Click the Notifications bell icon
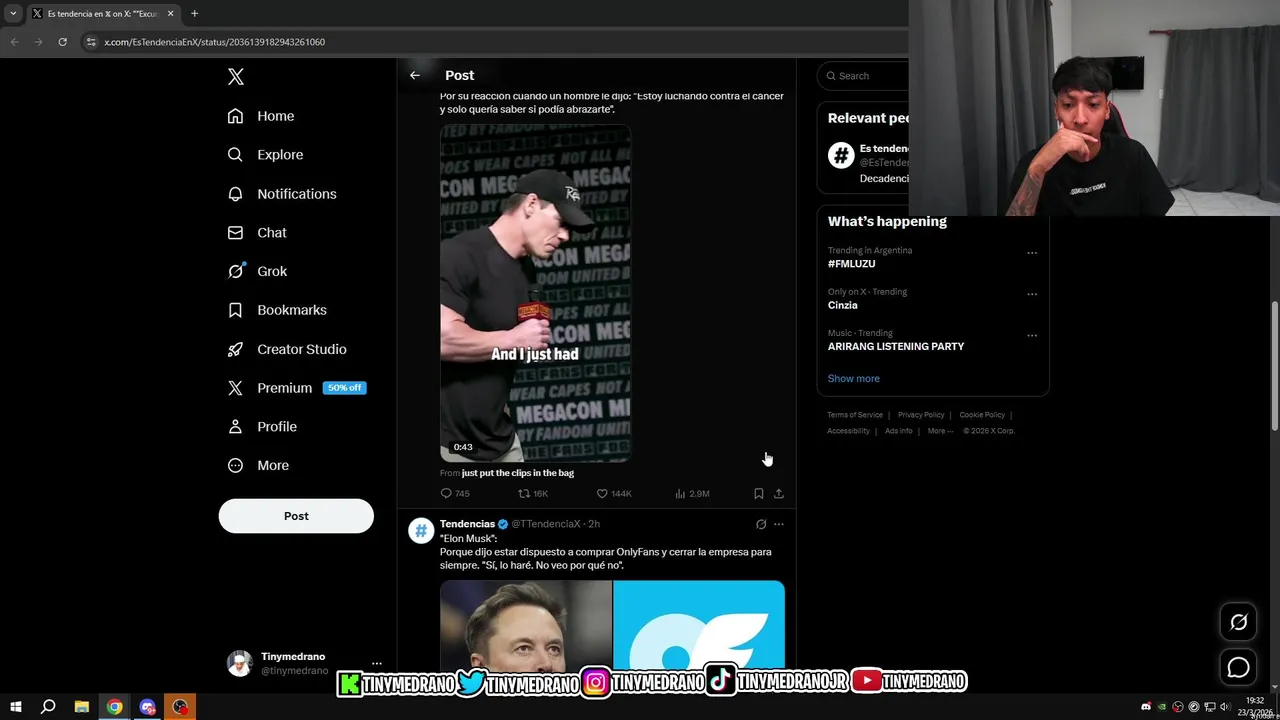Image resolution: width=1280 pixels, height=720 pixels. [235, 194]
